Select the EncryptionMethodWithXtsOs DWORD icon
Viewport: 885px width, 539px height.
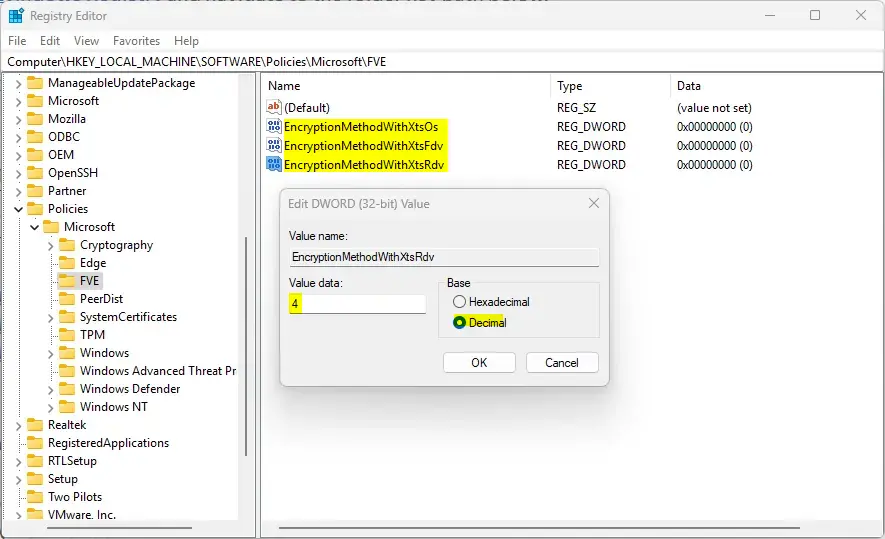pos(274,126)
